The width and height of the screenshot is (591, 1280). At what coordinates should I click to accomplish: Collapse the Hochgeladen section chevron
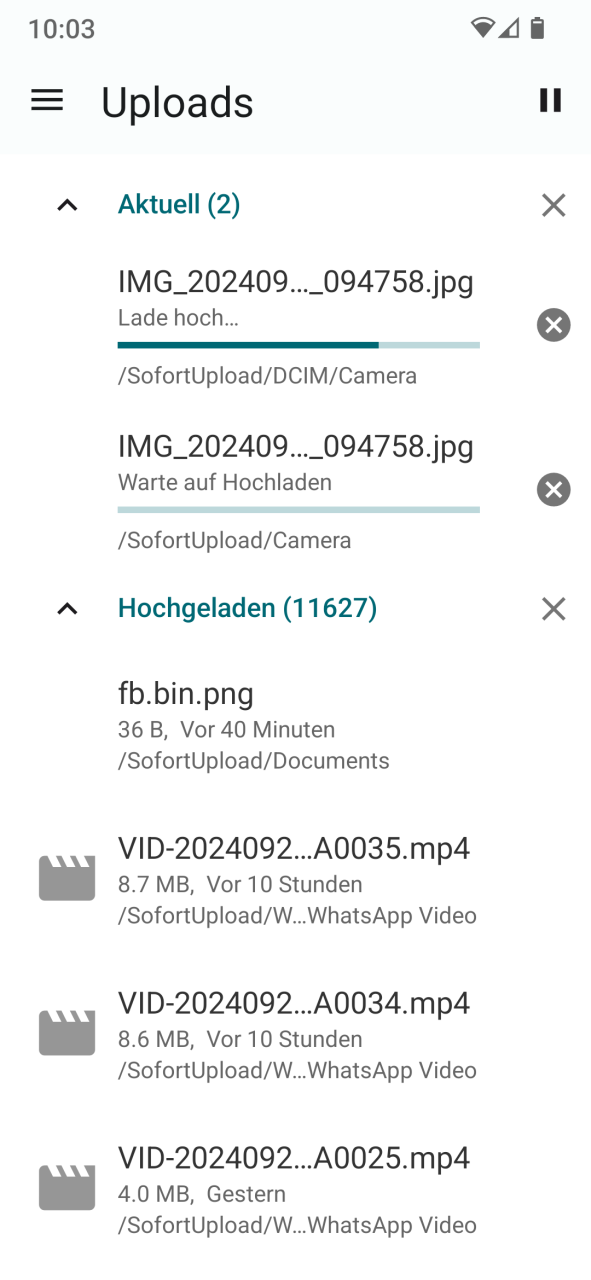[67, 608]
